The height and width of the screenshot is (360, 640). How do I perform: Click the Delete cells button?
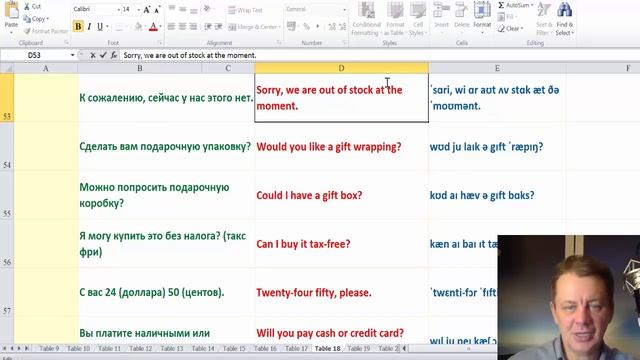click(462, 17)
